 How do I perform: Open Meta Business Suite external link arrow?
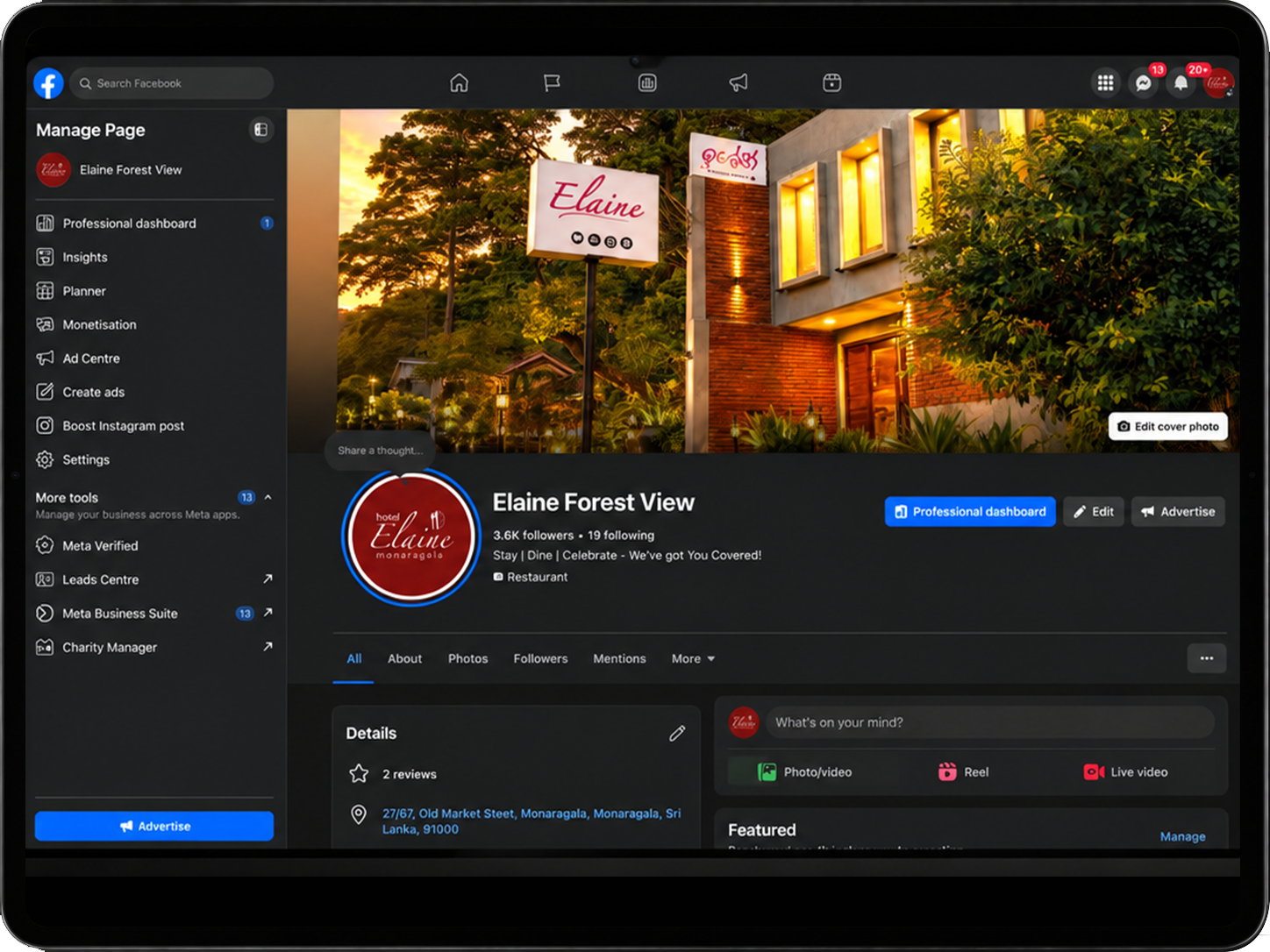pyautogui.click(x=268, y=612)
